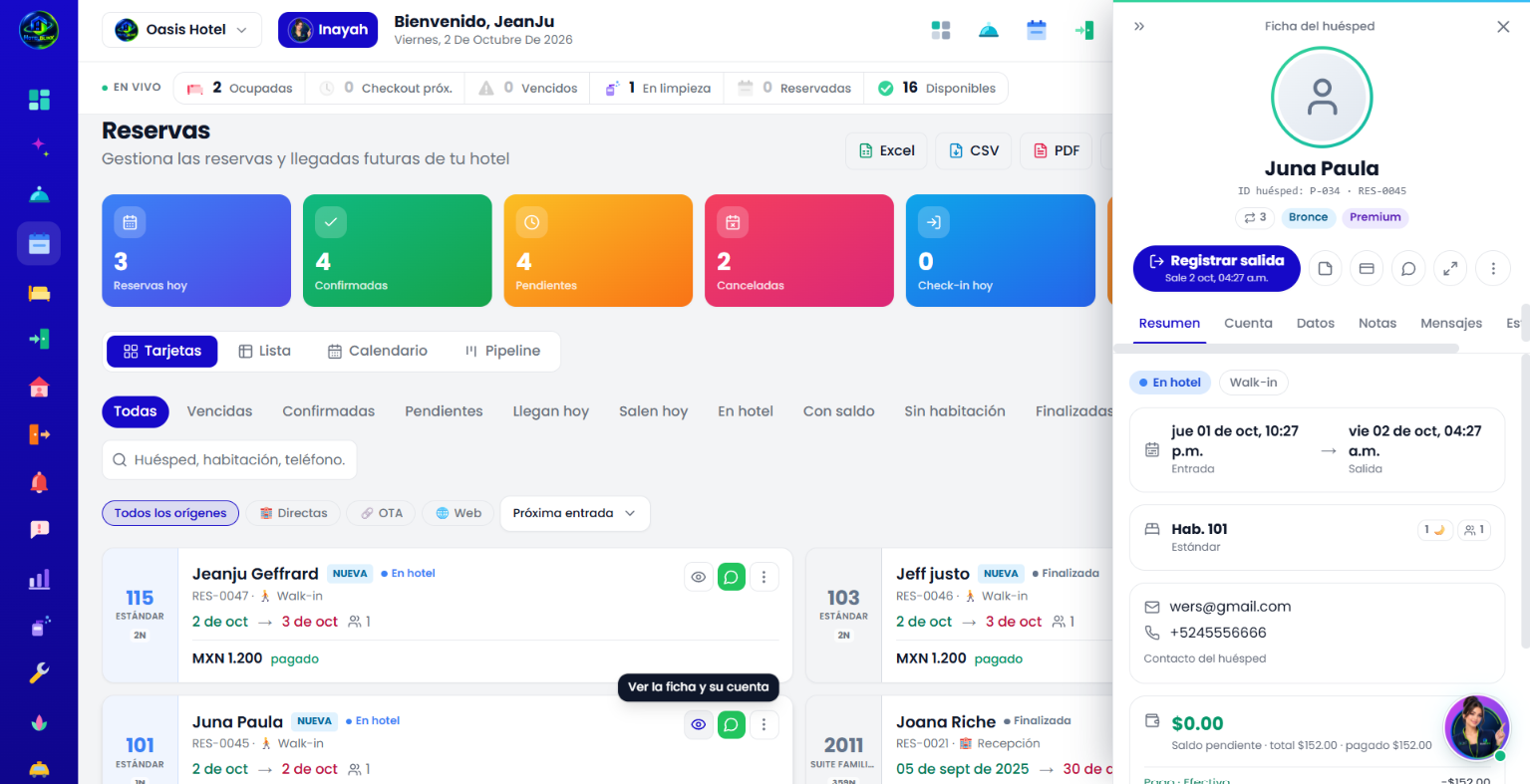Click the eye icon on Jeanju Geffrard's card
This screenshot has height=784, width=1530.
pyautogui.click(x=699, y=577)
